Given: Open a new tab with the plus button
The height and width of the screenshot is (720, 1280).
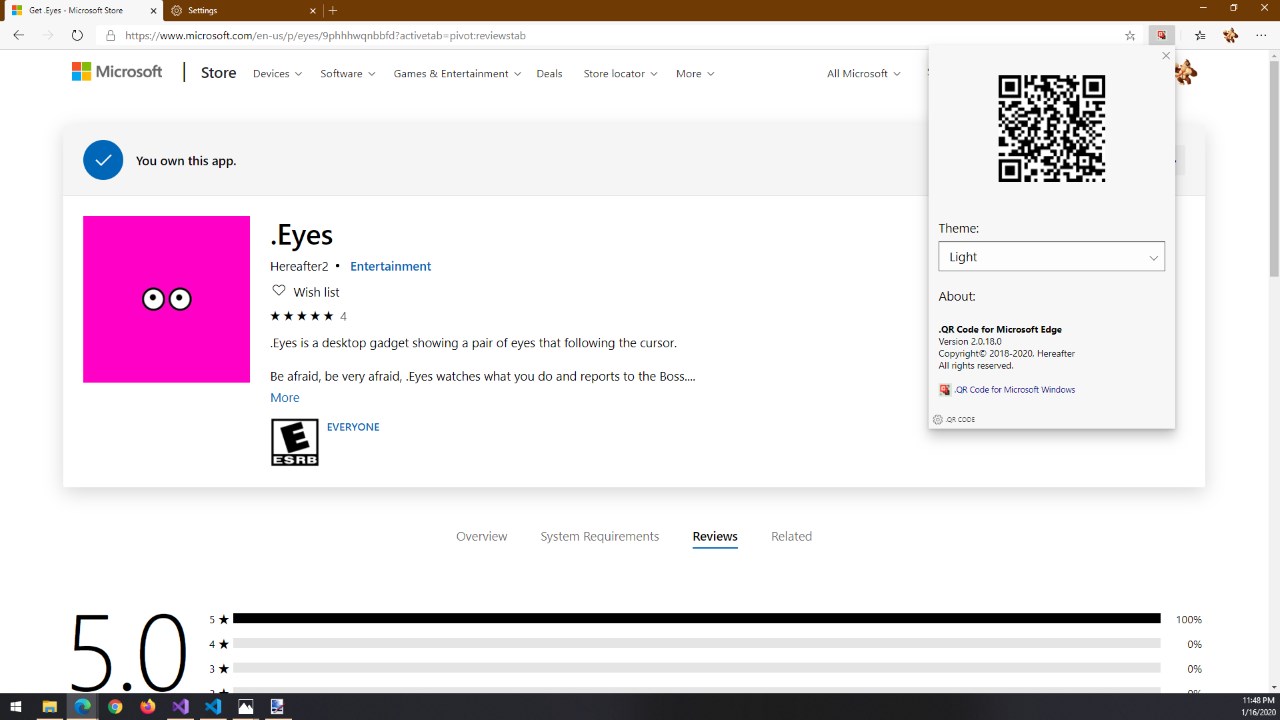Looking at the screenshot, I should point(333,10).
